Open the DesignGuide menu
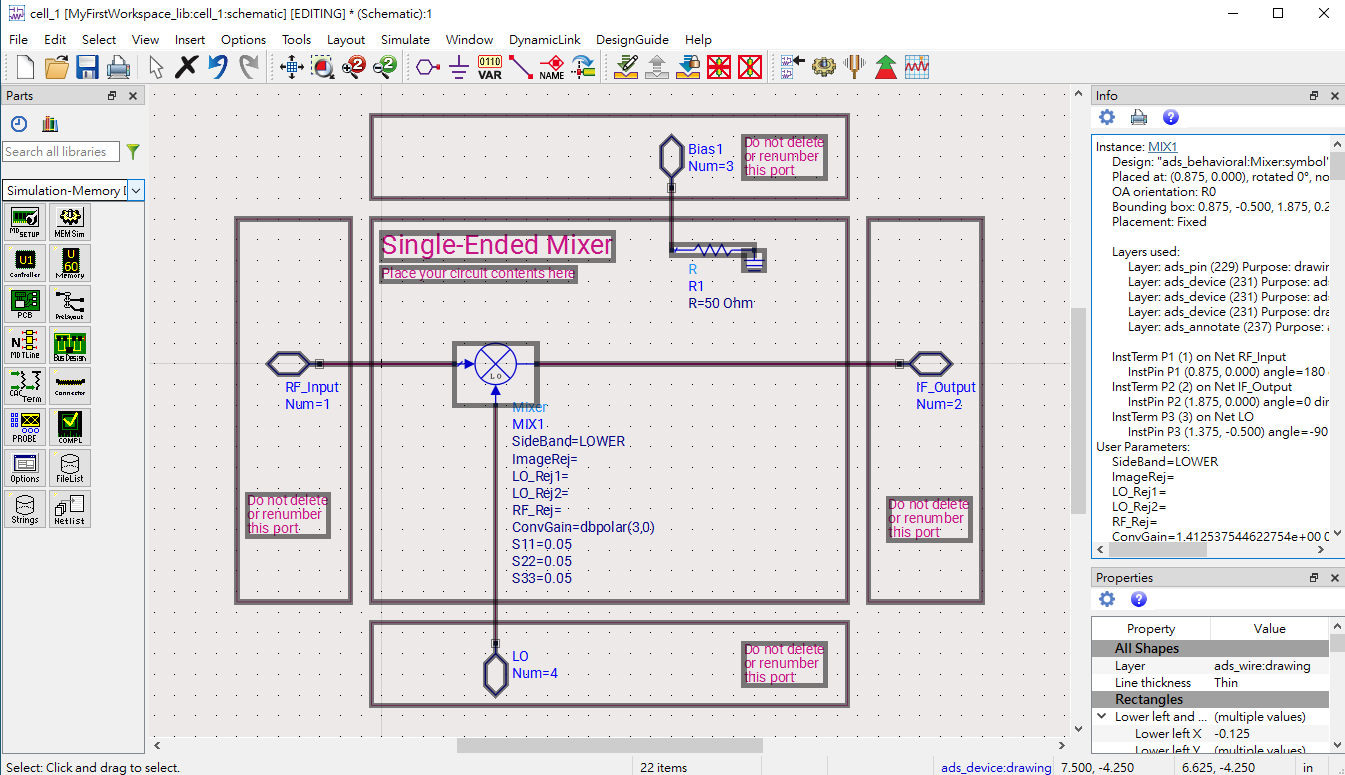 coord(632,40)
